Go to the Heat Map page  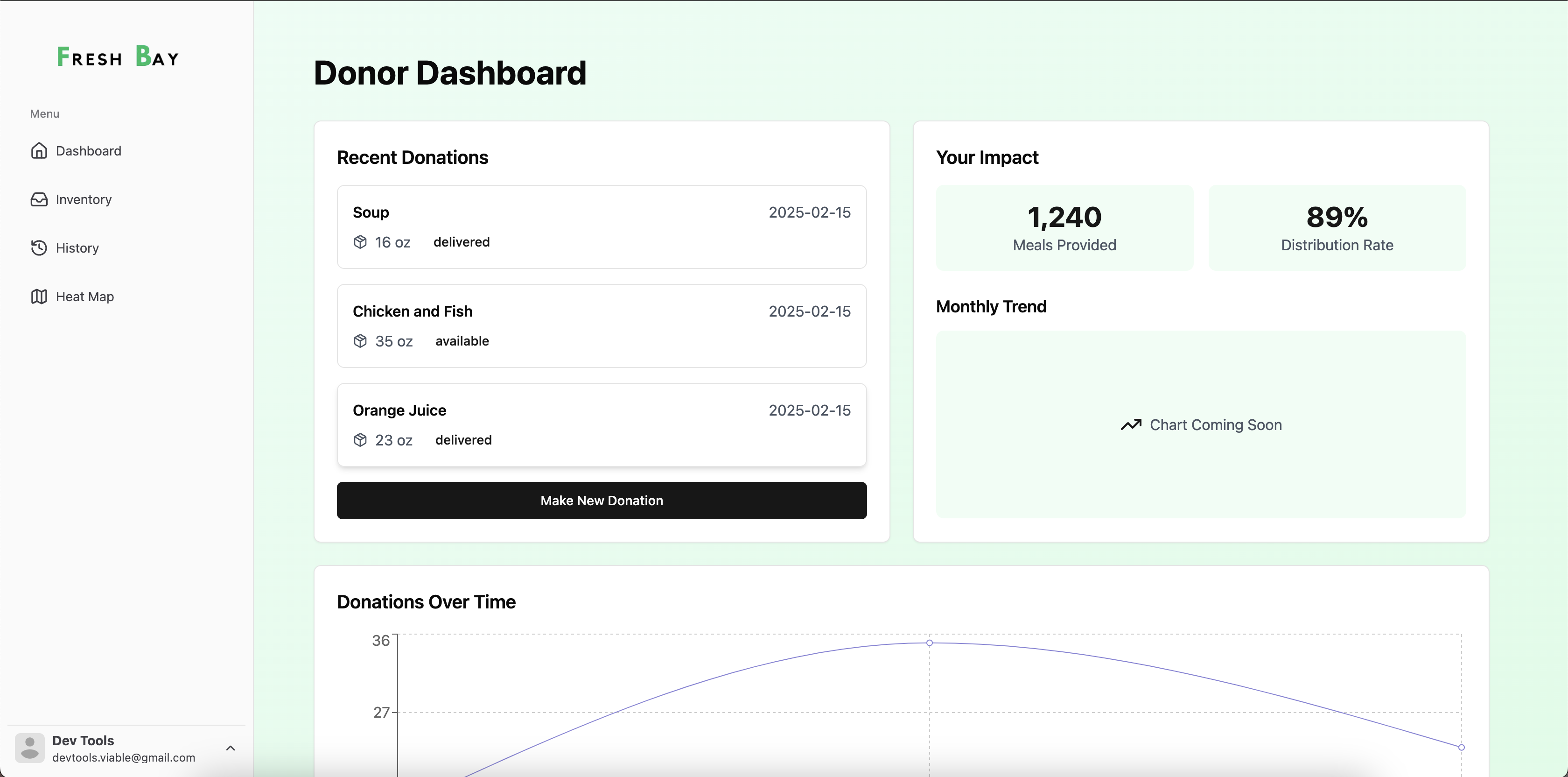tap(84, 297)
